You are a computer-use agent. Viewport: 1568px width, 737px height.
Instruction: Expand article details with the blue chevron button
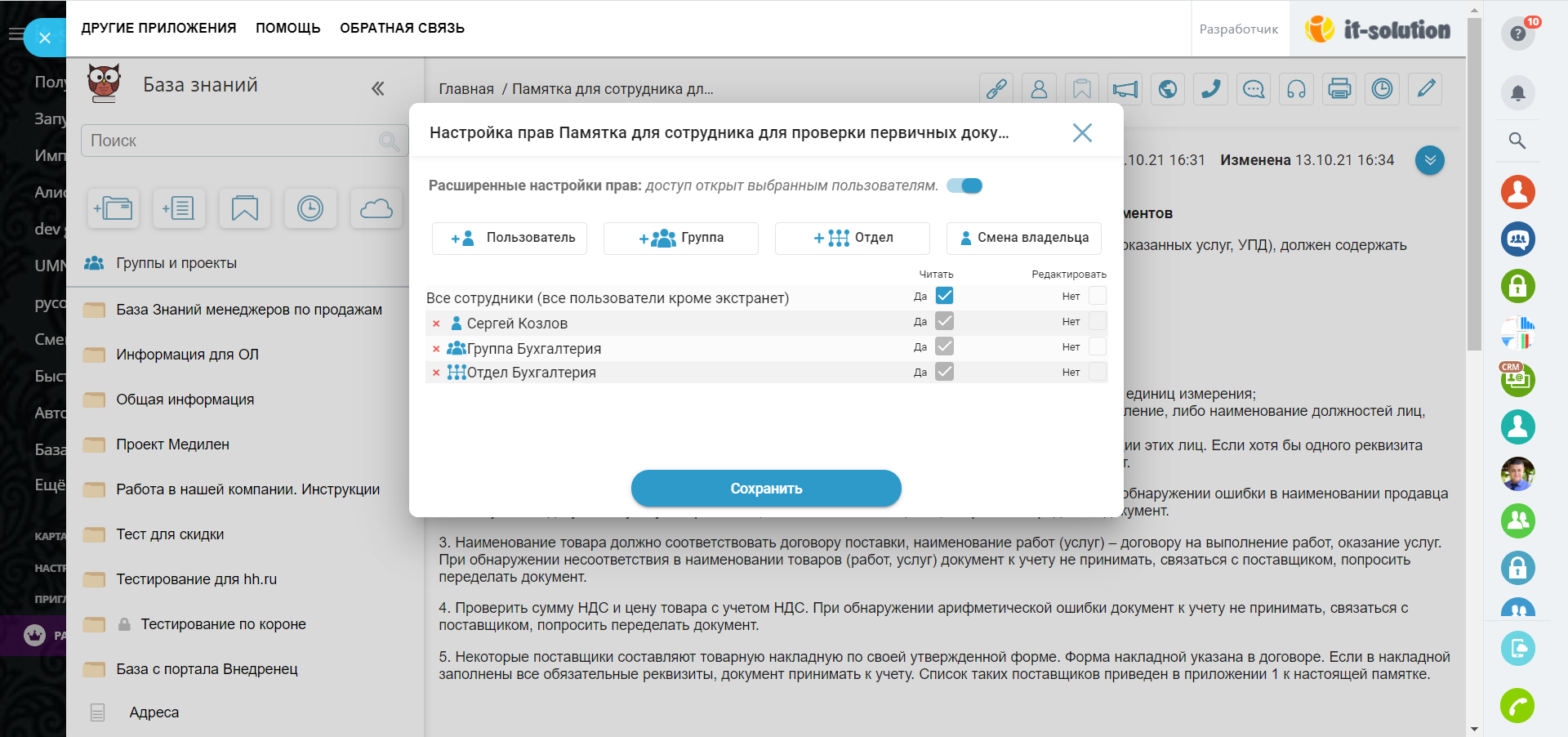(1430, 160)
